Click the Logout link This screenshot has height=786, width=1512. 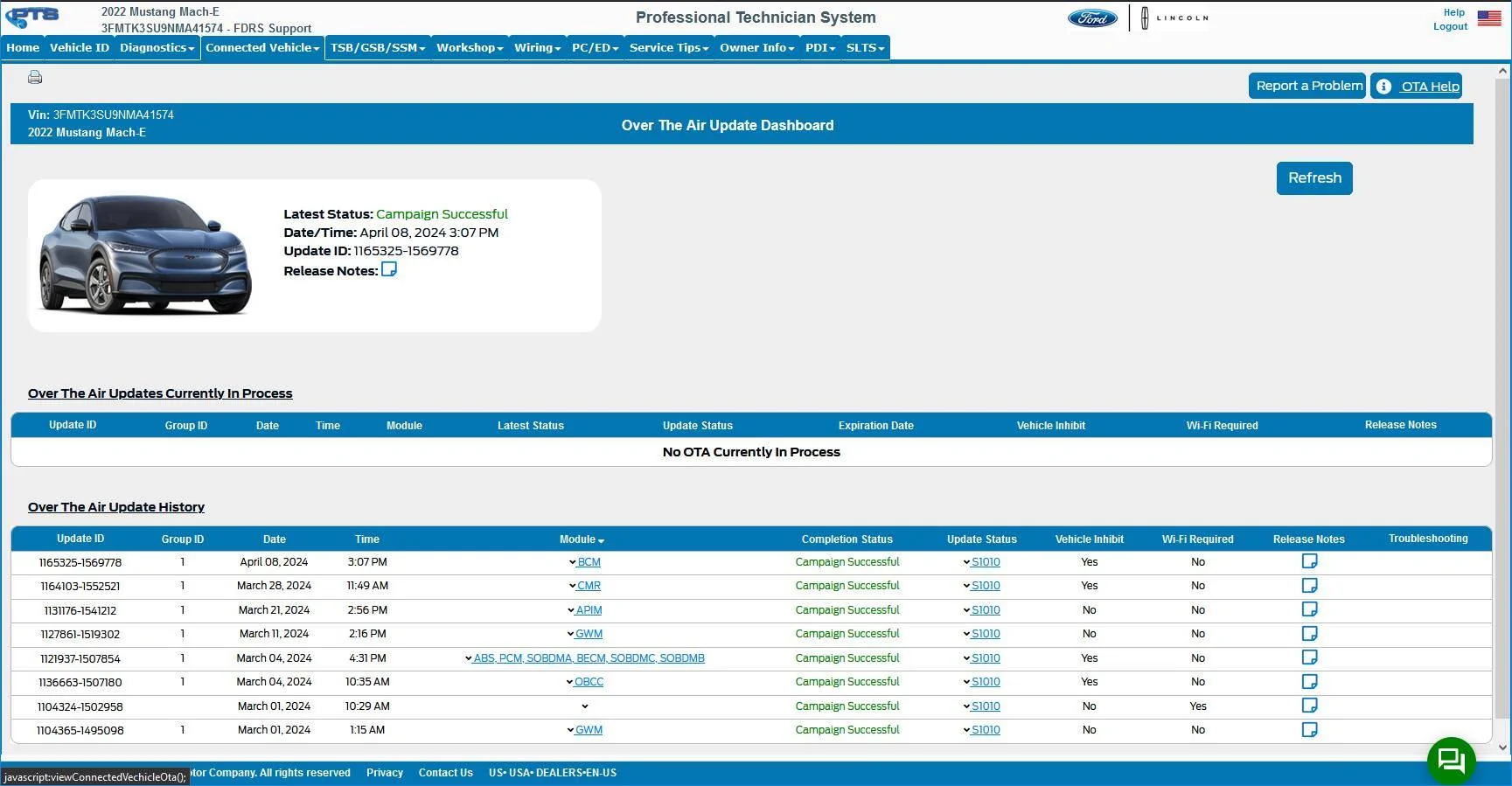[x=1450, y=26]
